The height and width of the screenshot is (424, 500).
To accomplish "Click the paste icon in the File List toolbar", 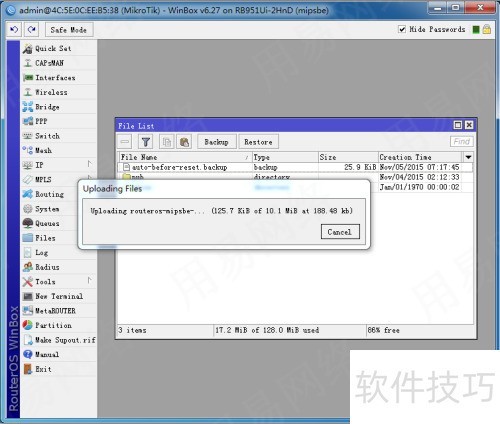I will tap(184, 142).
